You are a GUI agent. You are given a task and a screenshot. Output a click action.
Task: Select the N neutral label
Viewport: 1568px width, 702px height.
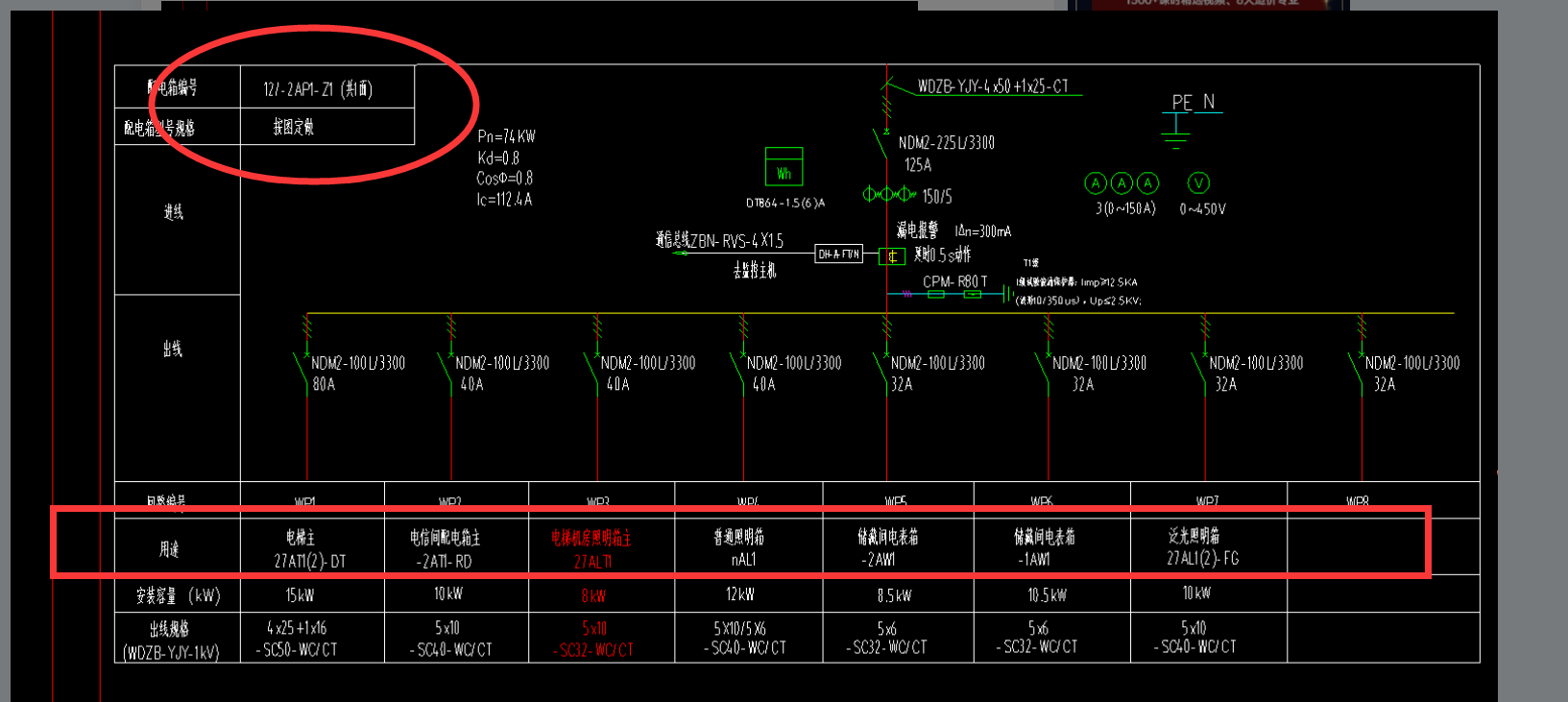pos(1209,101)
